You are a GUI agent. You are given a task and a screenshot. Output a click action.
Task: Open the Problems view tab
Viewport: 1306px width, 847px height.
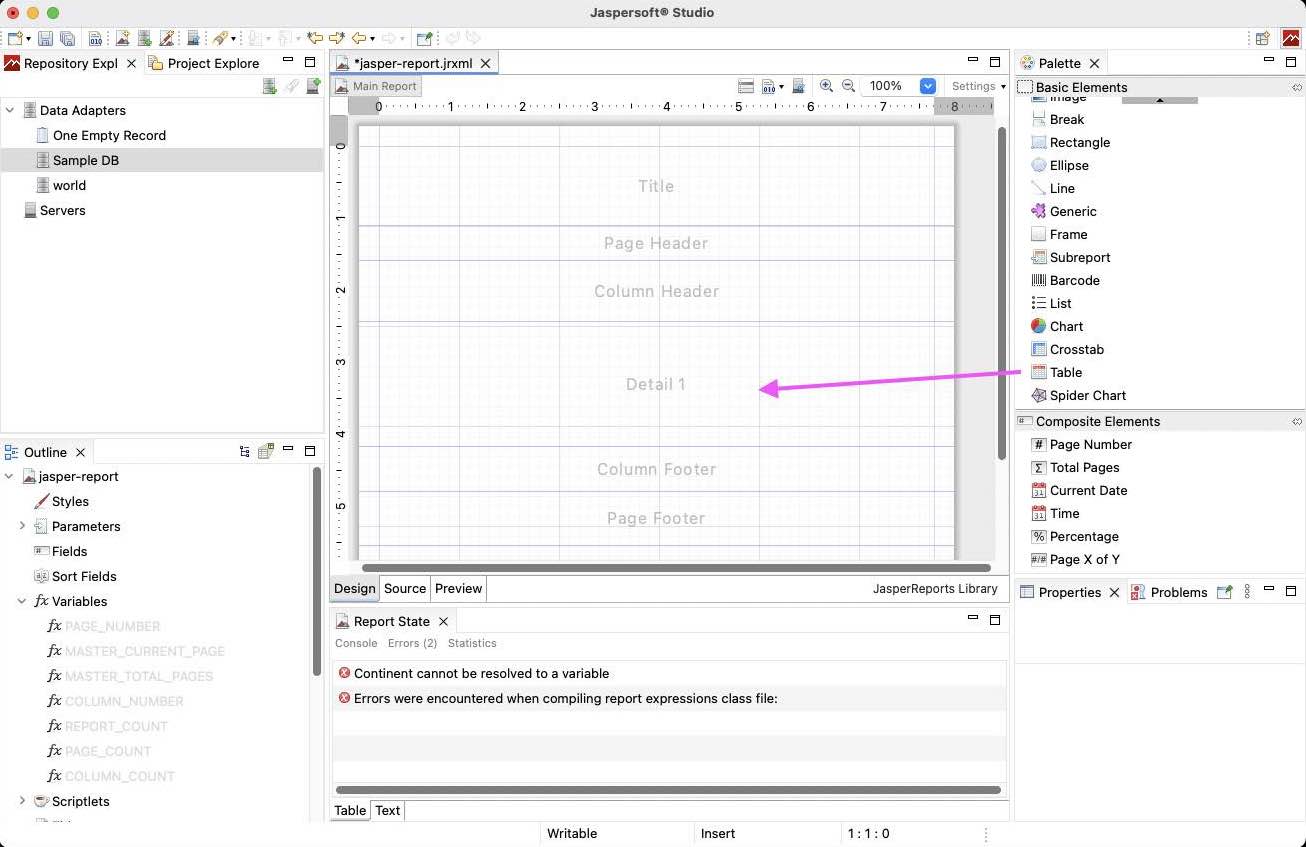1169,592
